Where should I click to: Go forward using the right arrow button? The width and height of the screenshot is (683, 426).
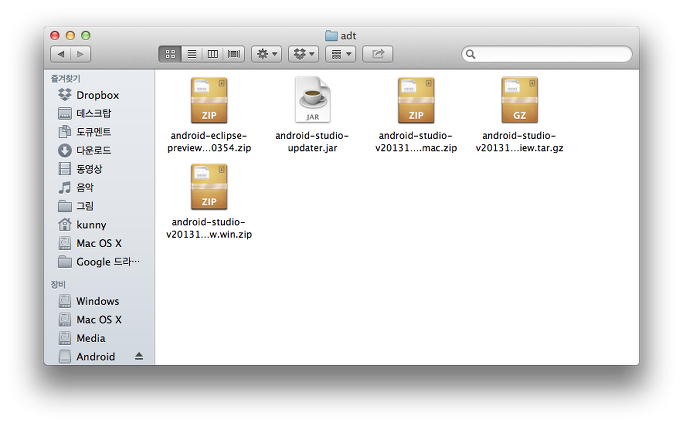(x=81, y=54)
